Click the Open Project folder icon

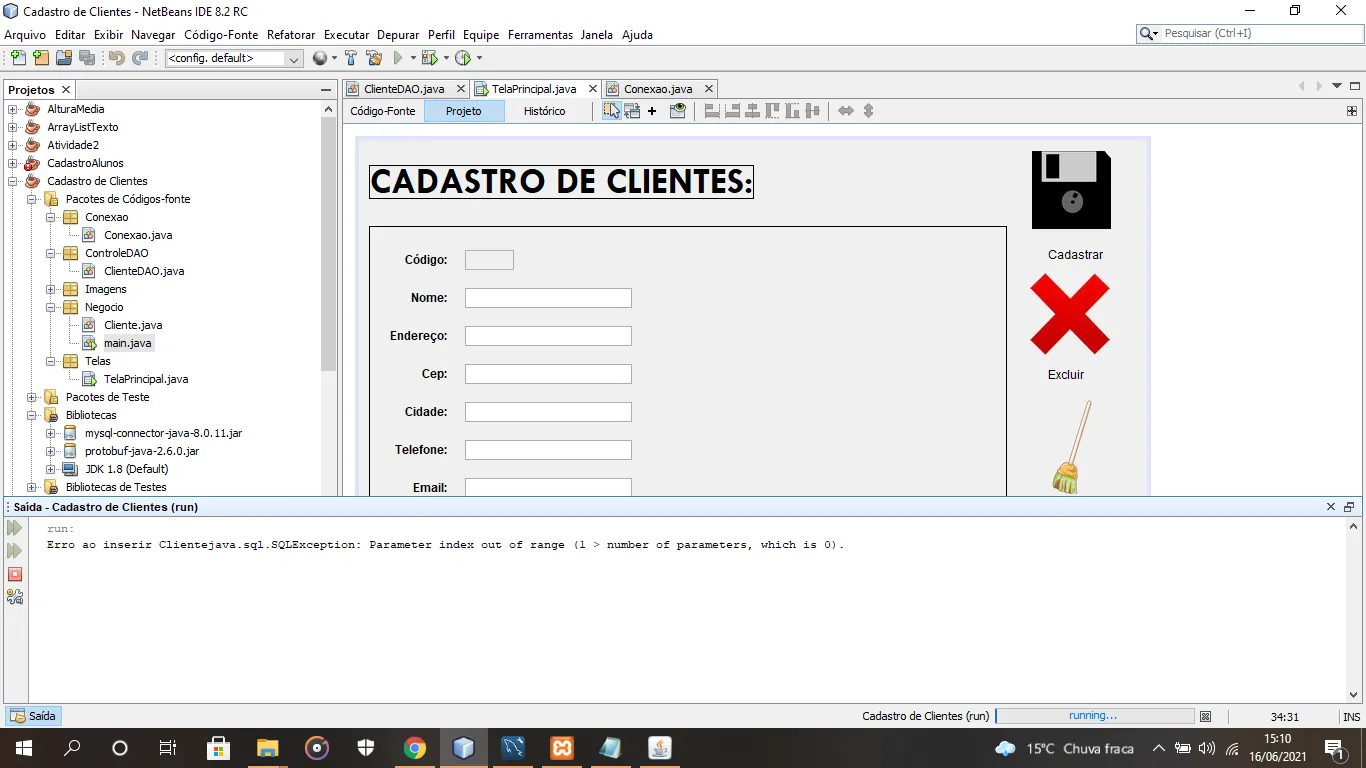tap(64, 58)
